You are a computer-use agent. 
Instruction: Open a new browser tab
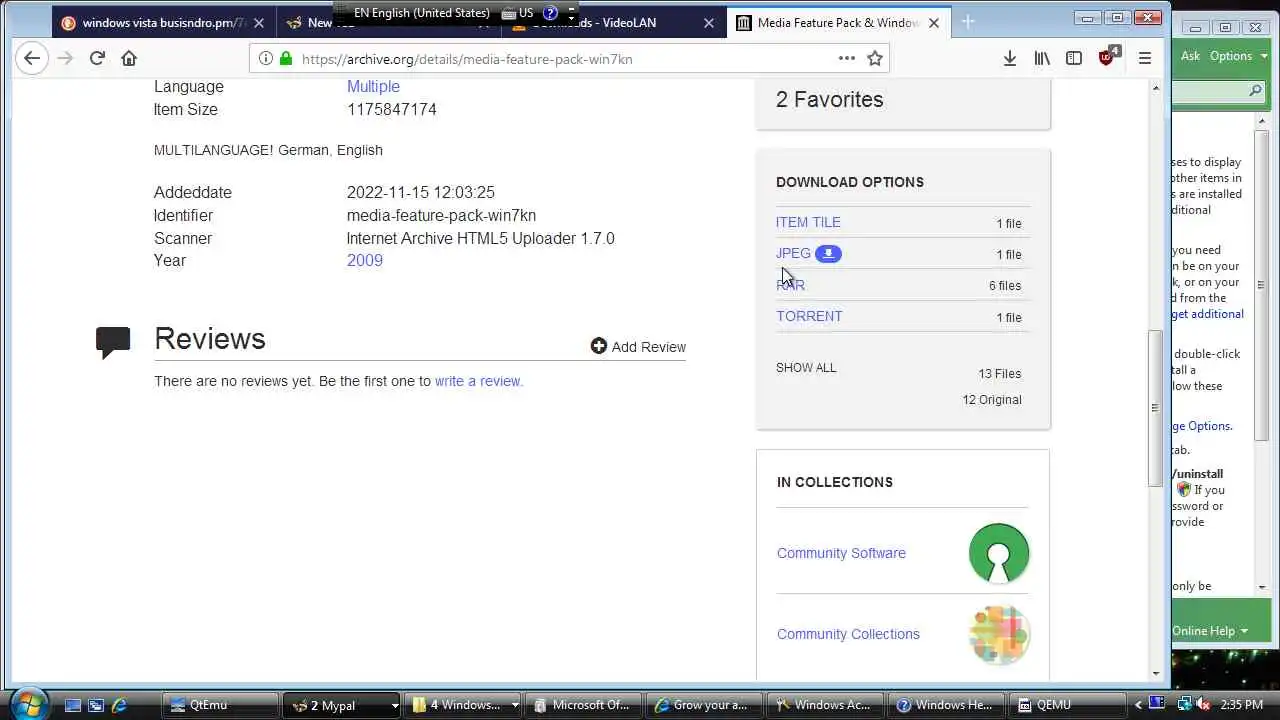click(968, 22)
